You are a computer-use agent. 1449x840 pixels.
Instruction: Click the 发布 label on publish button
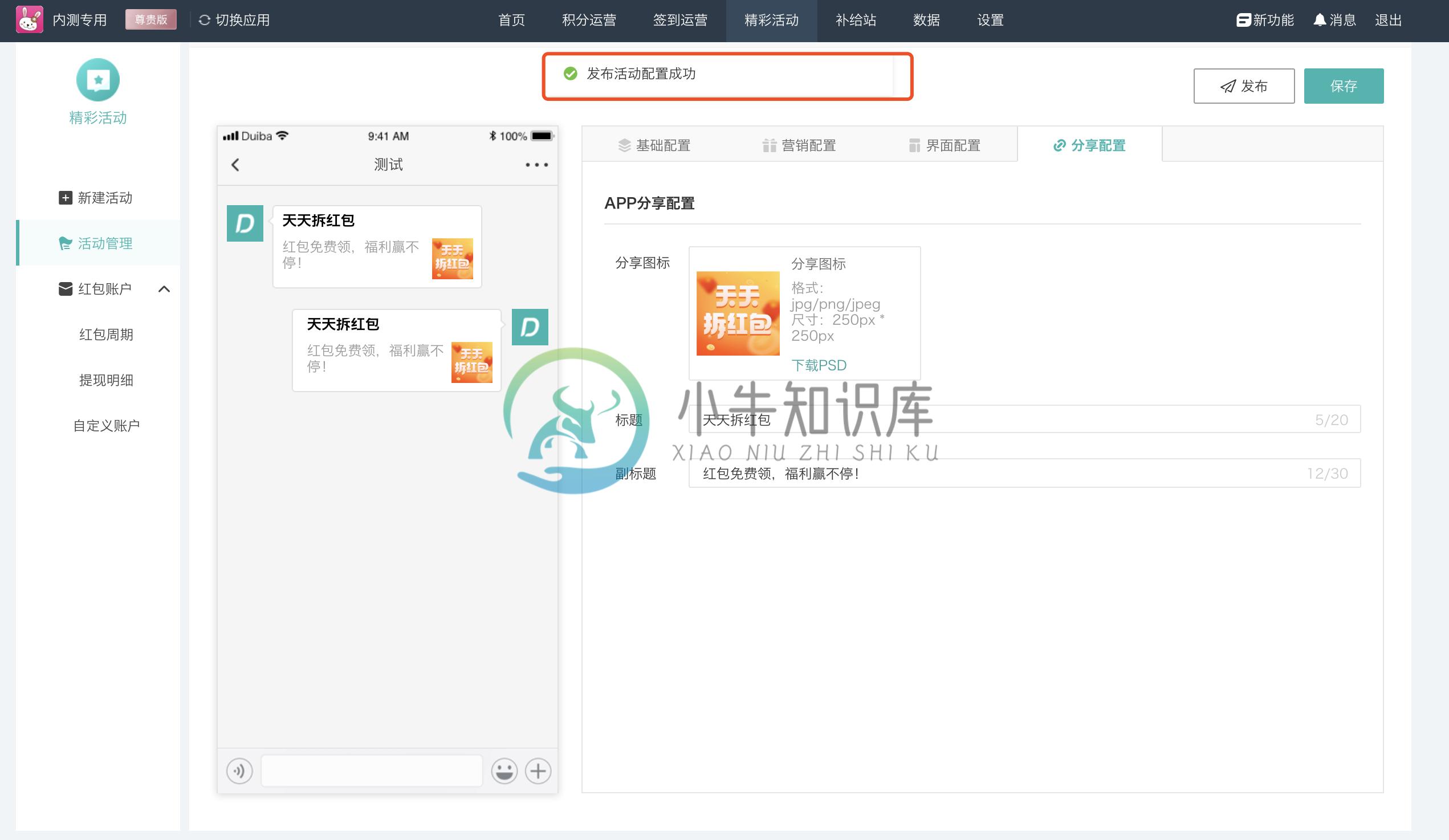coord(1254,86)
